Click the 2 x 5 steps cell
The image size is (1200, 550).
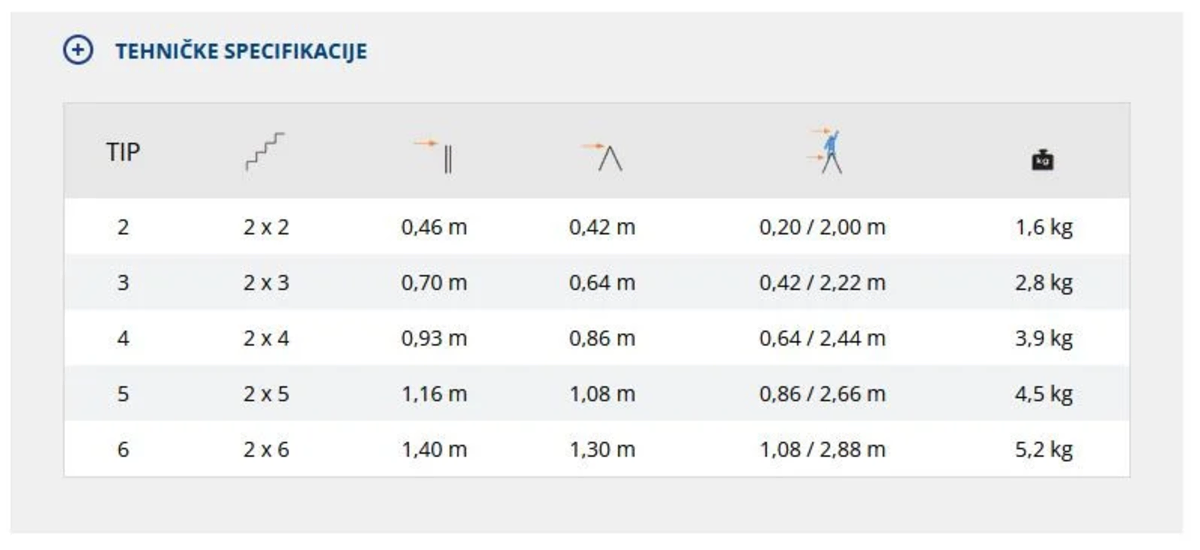coord(266,394)
